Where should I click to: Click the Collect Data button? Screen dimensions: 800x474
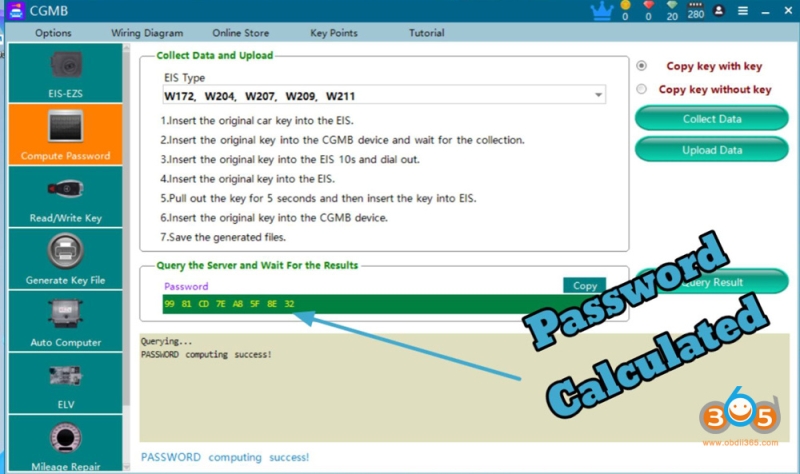[x=712, y=118]
